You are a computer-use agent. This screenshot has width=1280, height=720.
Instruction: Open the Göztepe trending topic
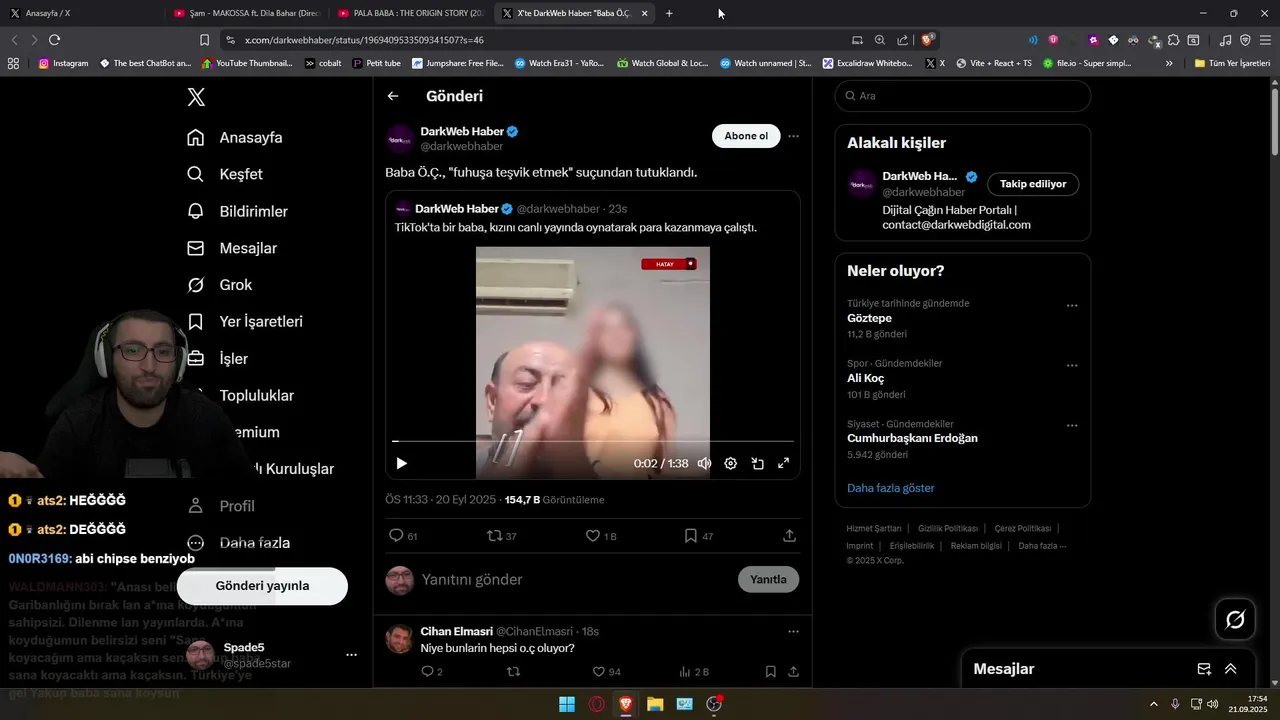click(x=869, y=318)
